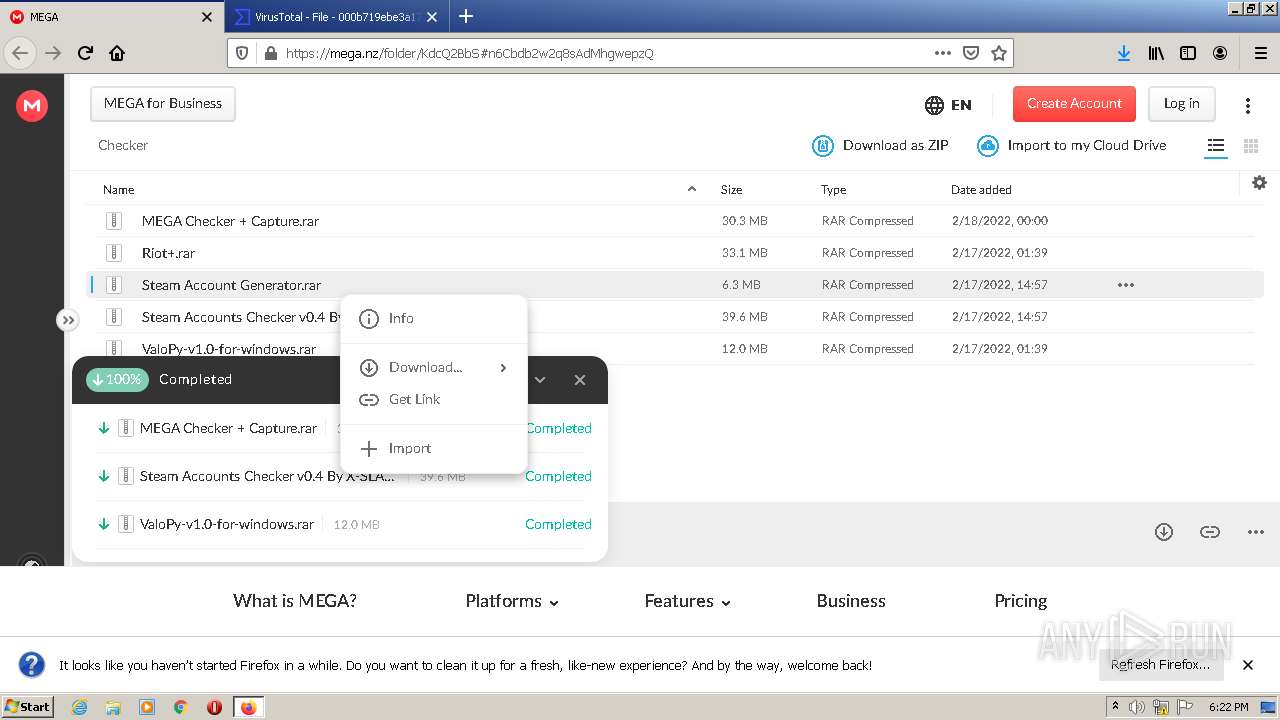Expand the left sidebar with the double-arrow toggle
This screenshot has width=1280, height=720.
point(67,320)
